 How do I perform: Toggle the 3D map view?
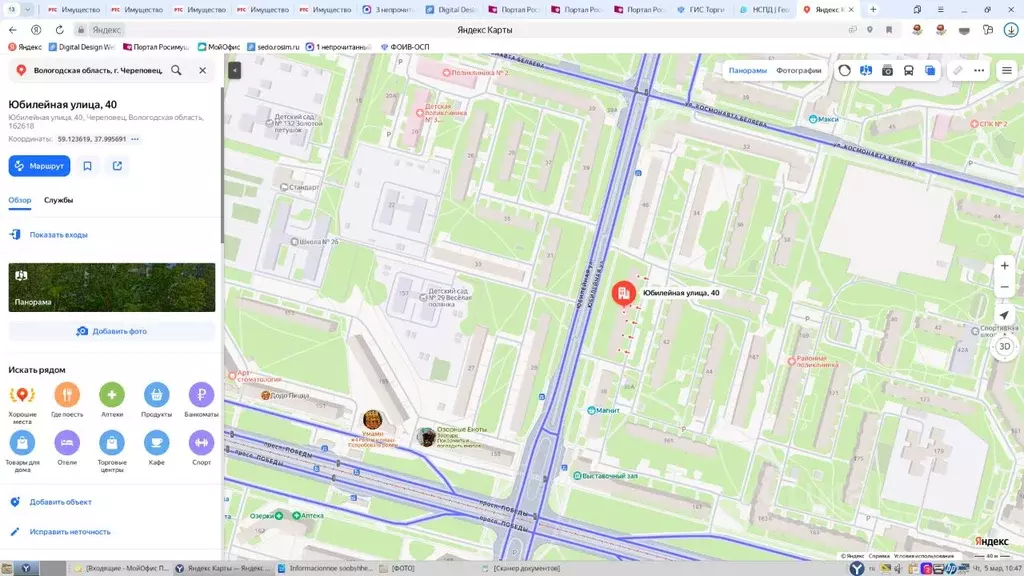click(1004, 347)
